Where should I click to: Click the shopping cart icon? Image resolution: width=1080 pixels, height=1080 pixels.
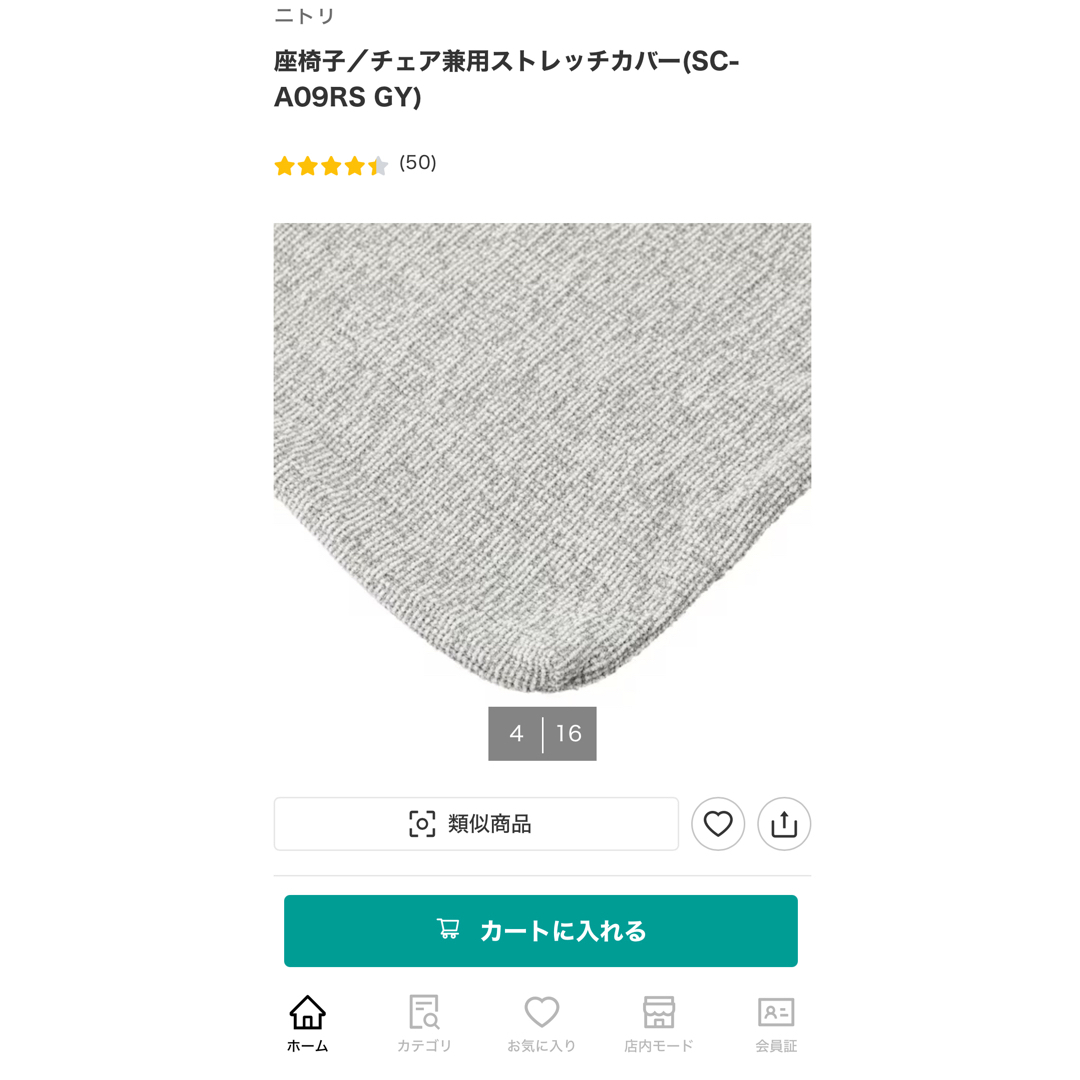click(448, 929)
